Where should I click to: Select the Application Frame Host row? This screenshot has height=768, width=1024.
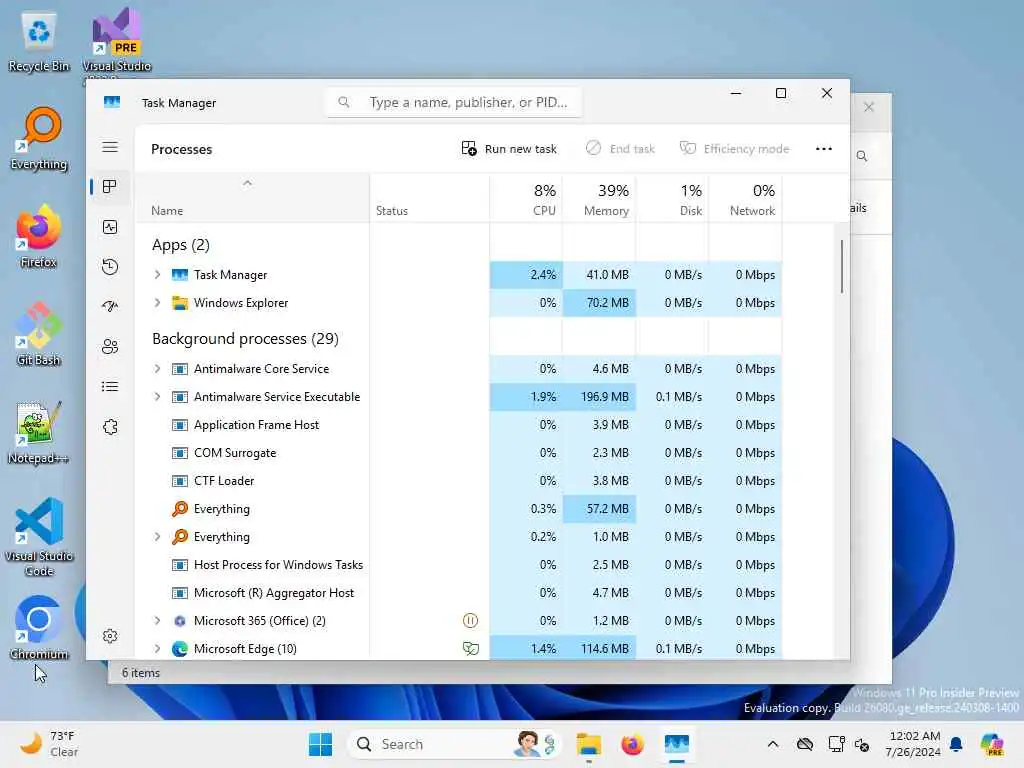pos(458,425)
